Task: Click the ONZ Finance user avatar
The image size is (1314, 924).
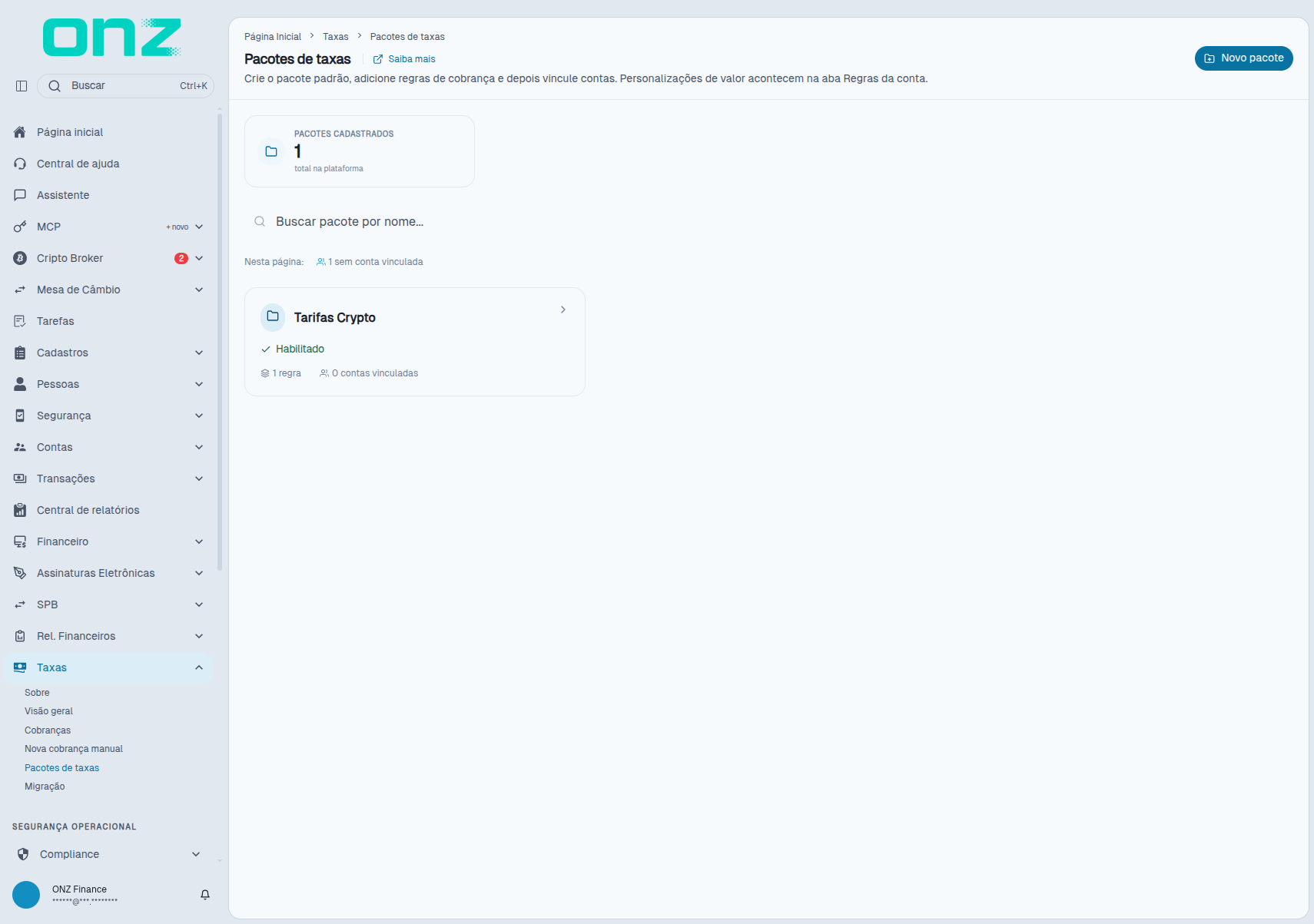Action: [x=26, y=895]
